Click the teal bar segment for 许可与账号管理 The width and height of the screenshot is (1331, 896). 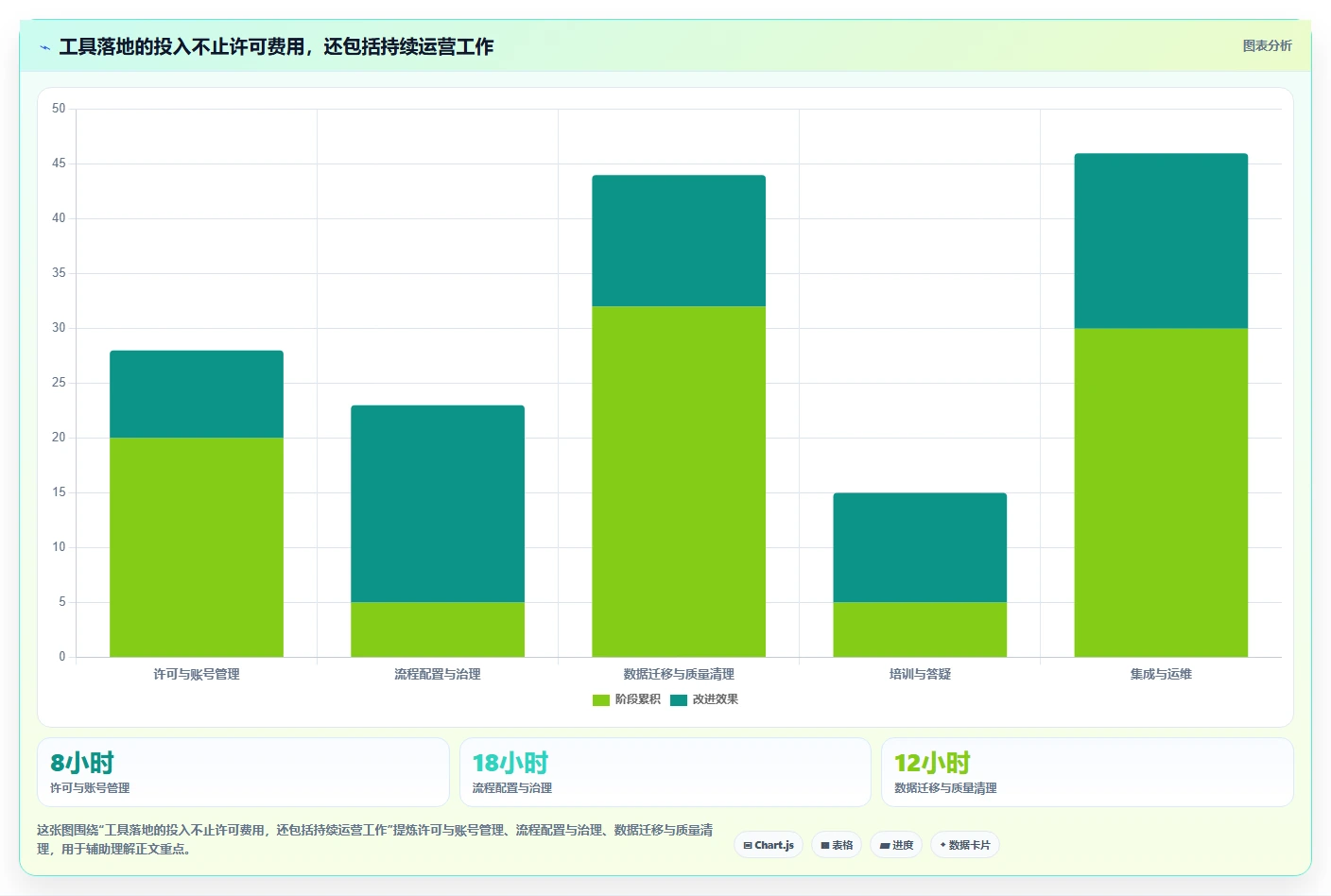(197, 394)
